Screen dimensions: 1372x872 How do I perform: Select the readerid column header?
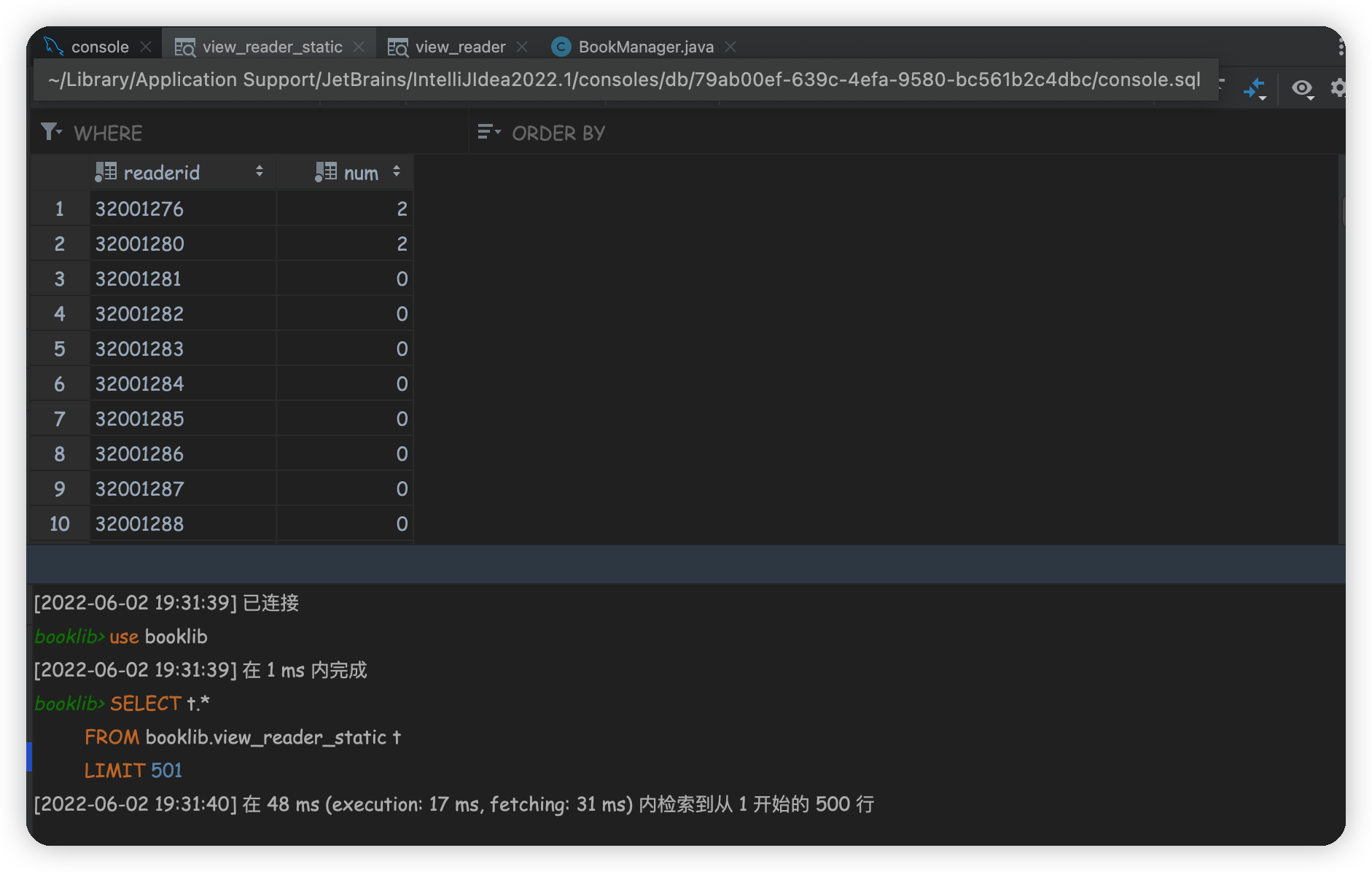point(183,173)
